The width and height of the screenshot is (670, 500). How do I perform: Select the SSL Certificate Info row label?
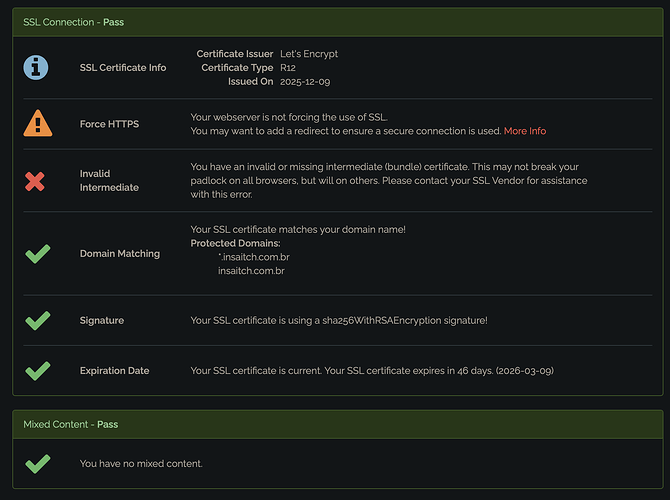click(123, 68)
